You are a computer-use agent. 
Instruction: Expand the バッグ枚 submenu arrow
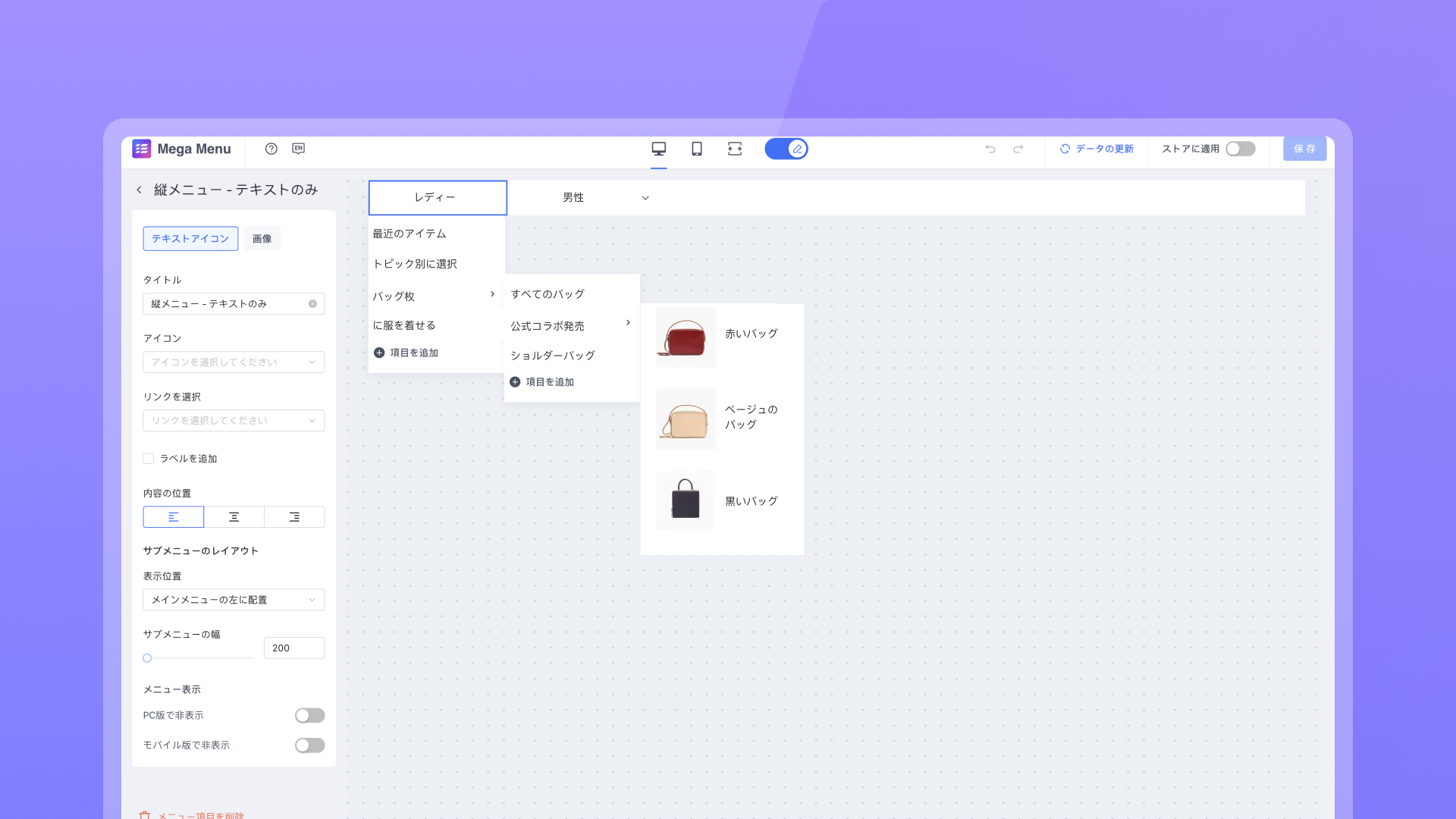(492, 294)
